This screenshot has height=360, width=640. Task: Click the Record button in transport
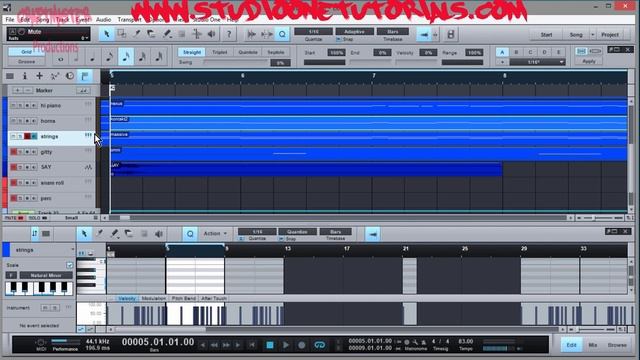click(x=301, y=345)
